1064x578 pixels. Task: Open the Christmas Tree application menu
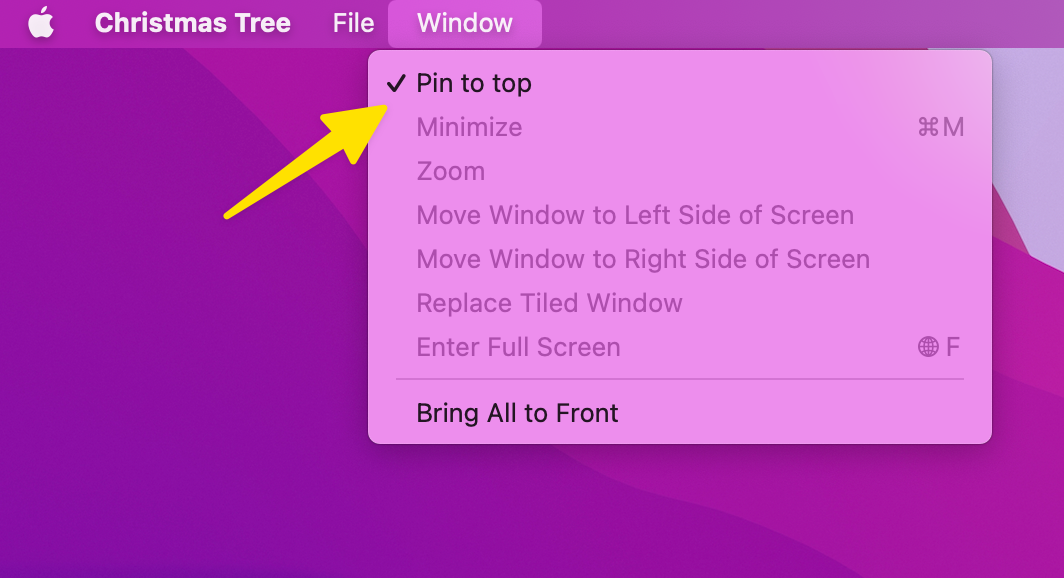[192, 23]
